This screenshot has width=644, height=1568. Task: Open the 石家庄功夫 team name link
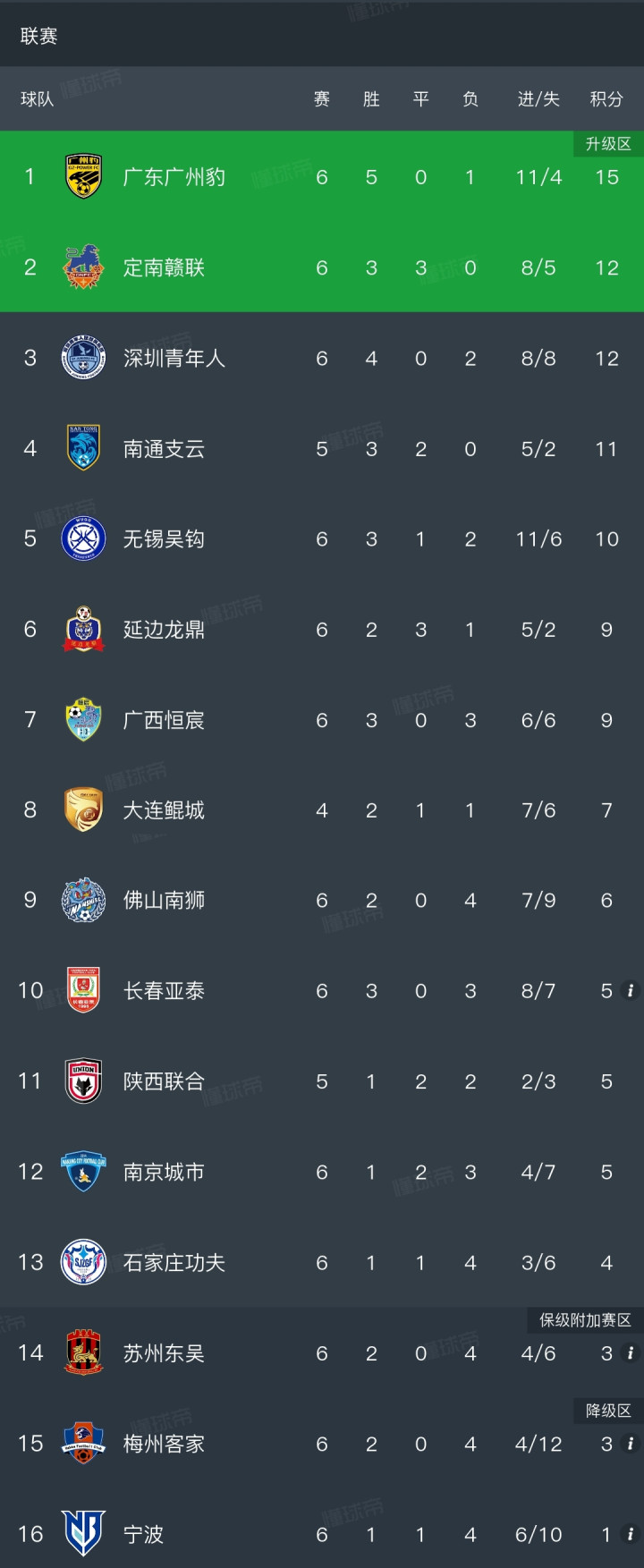(x=174, y=1262)
